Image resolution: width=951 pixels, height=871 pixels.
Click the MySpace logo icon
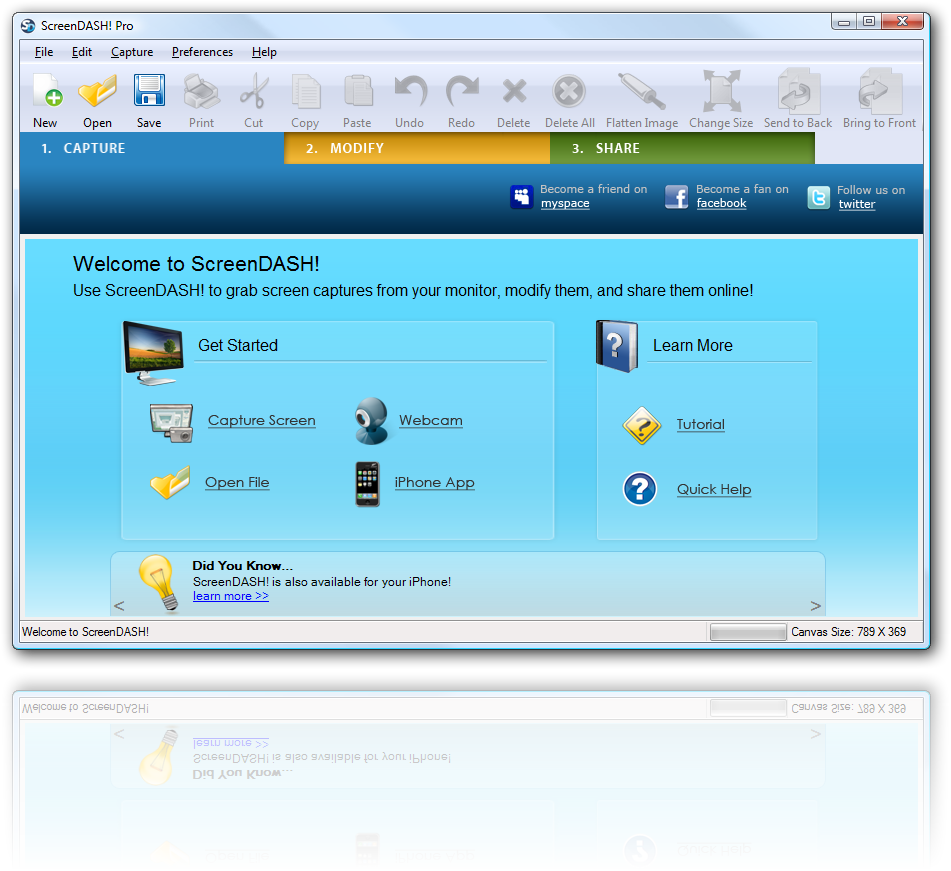click(x=522, y=197)
